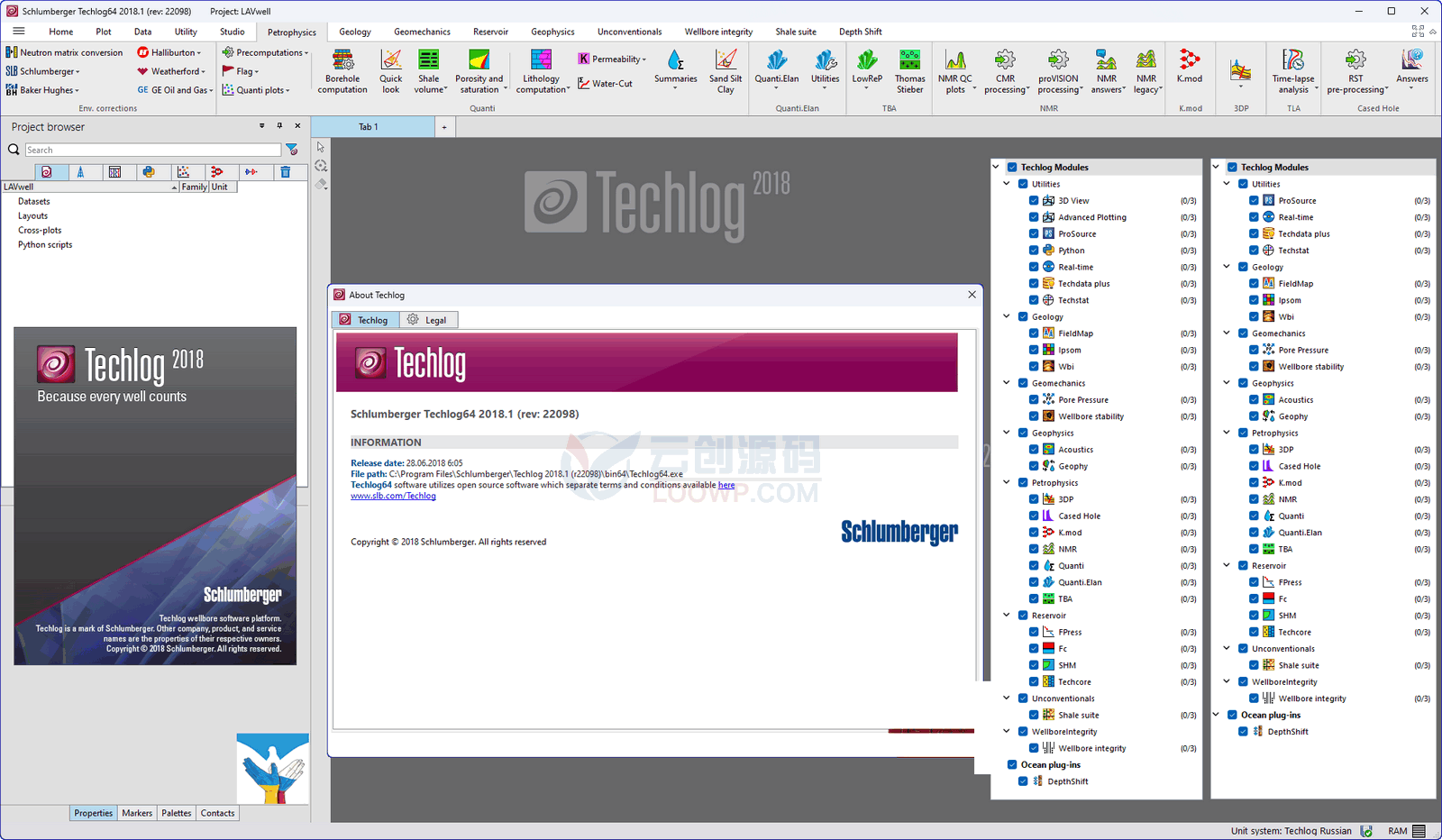Toggle DepthShift checkbox in left module tree
The width and height of the screenshot is (1442, 840).
pyautogui.click(x=1023, y=781)
